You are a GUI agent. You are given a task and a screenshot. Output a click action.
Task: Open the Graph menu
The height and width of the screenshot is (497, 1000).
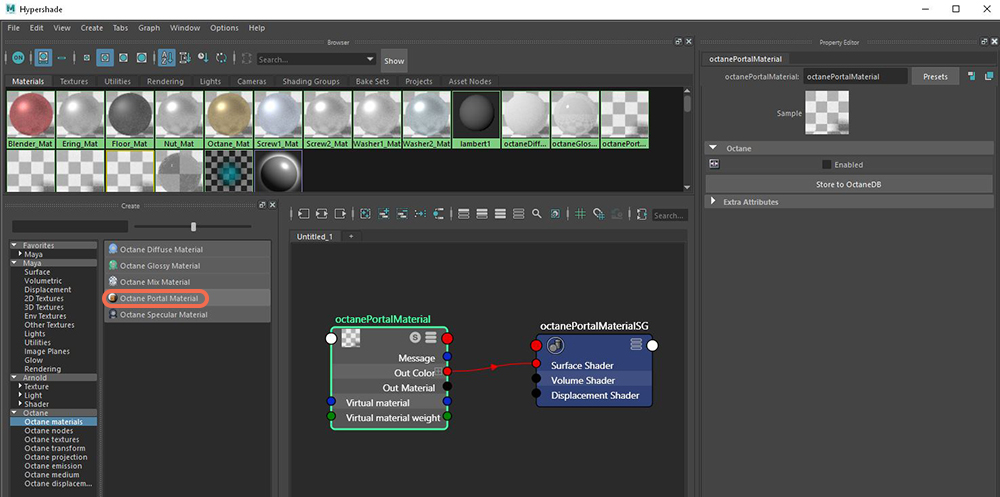[x=149, y=28]
